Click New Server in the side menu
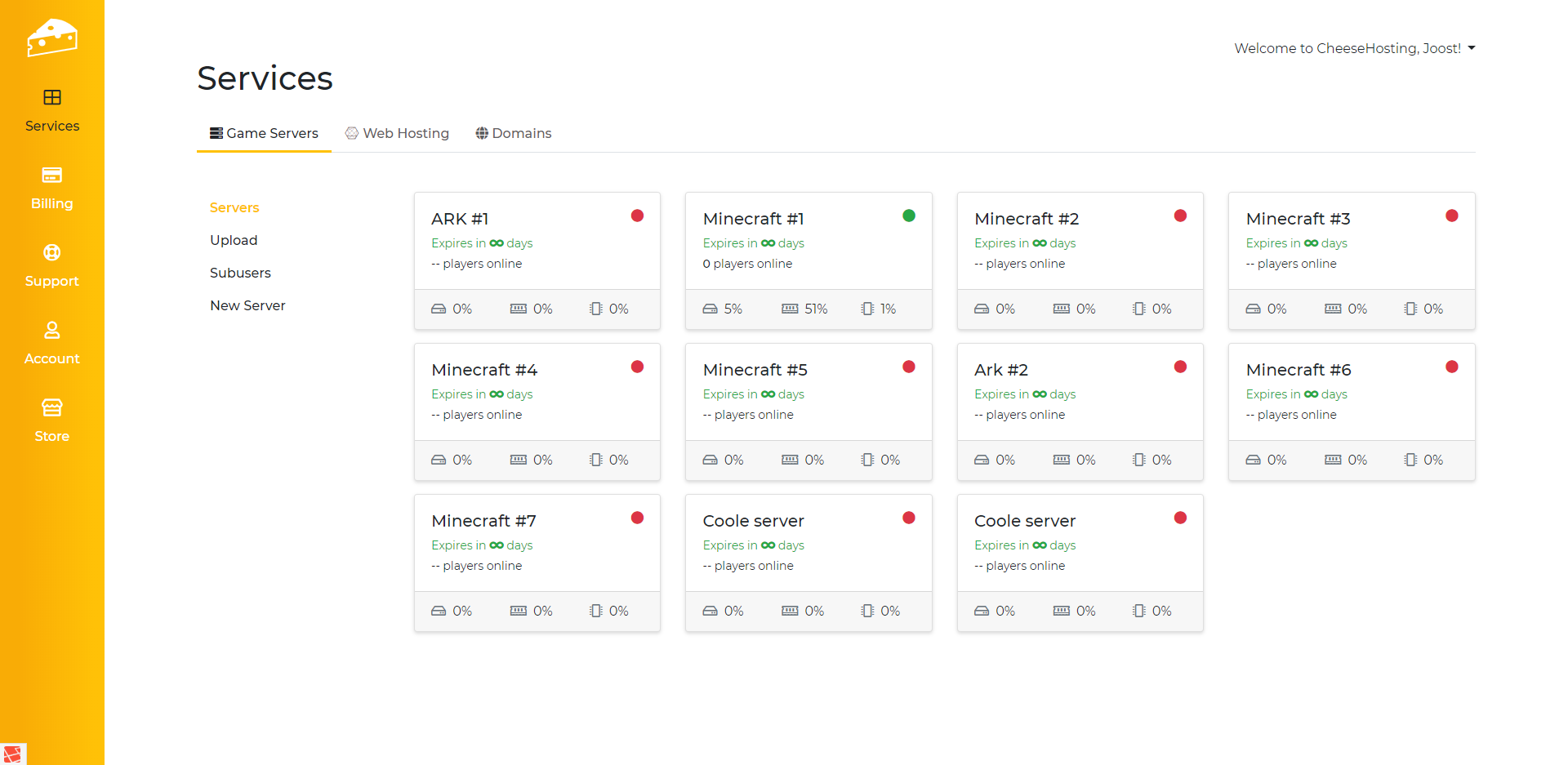Screen dimensions: 1568x765 pyautogui.click(x=247, y=305)
